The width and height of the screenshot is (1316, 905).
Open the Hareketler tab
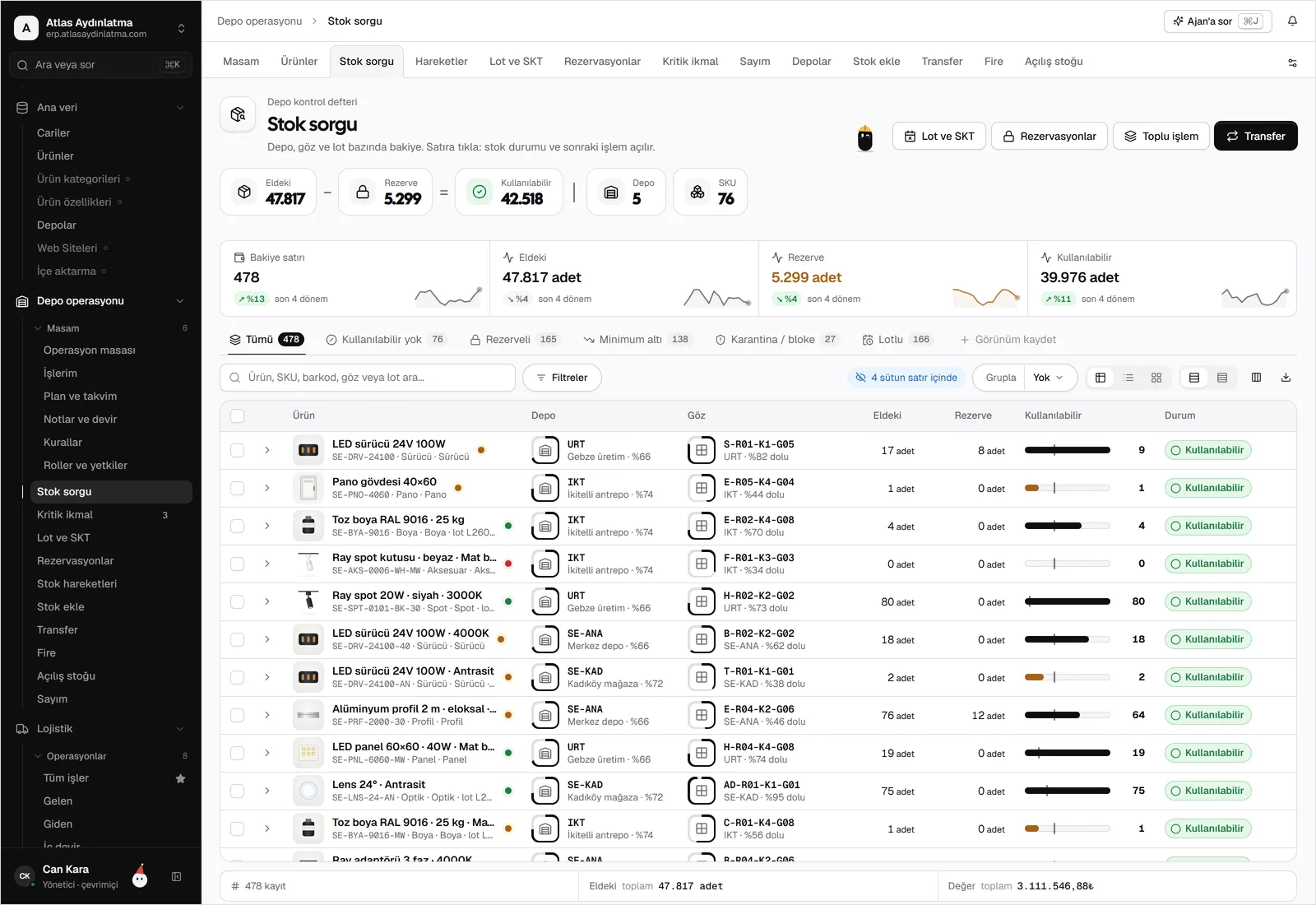(442, 62)
